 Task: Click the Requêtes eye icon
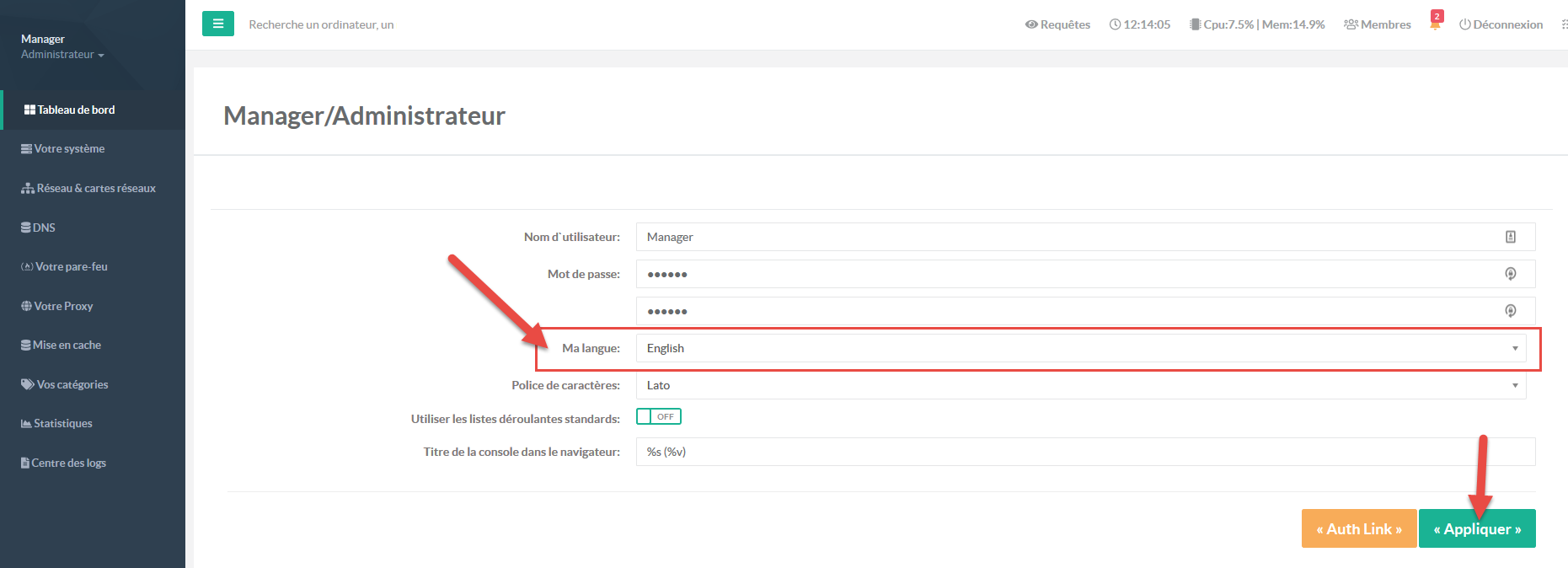[x=1030, y=24]
